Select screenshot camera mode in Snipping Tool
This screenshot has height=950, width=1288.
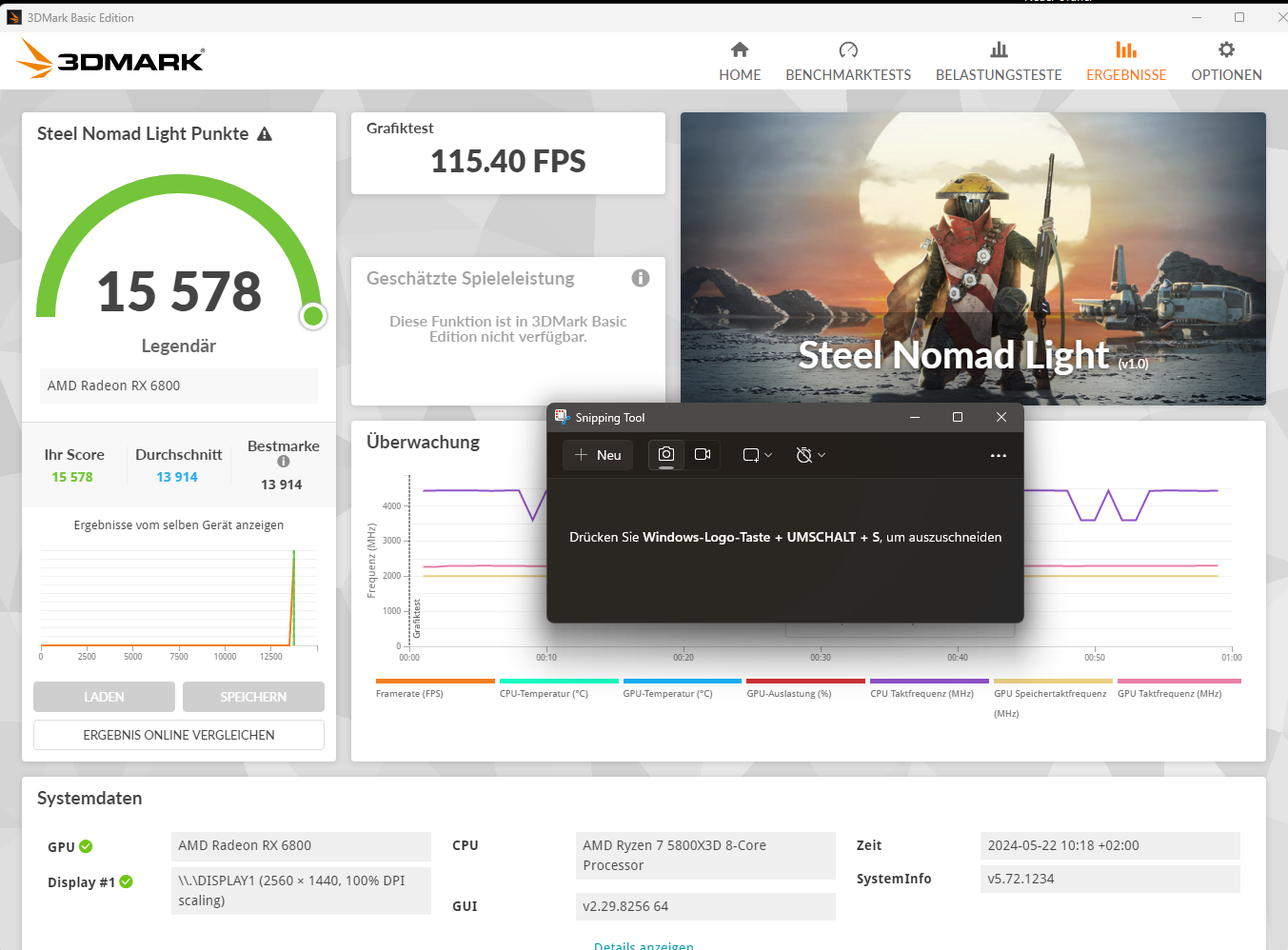tap(666, 455)
